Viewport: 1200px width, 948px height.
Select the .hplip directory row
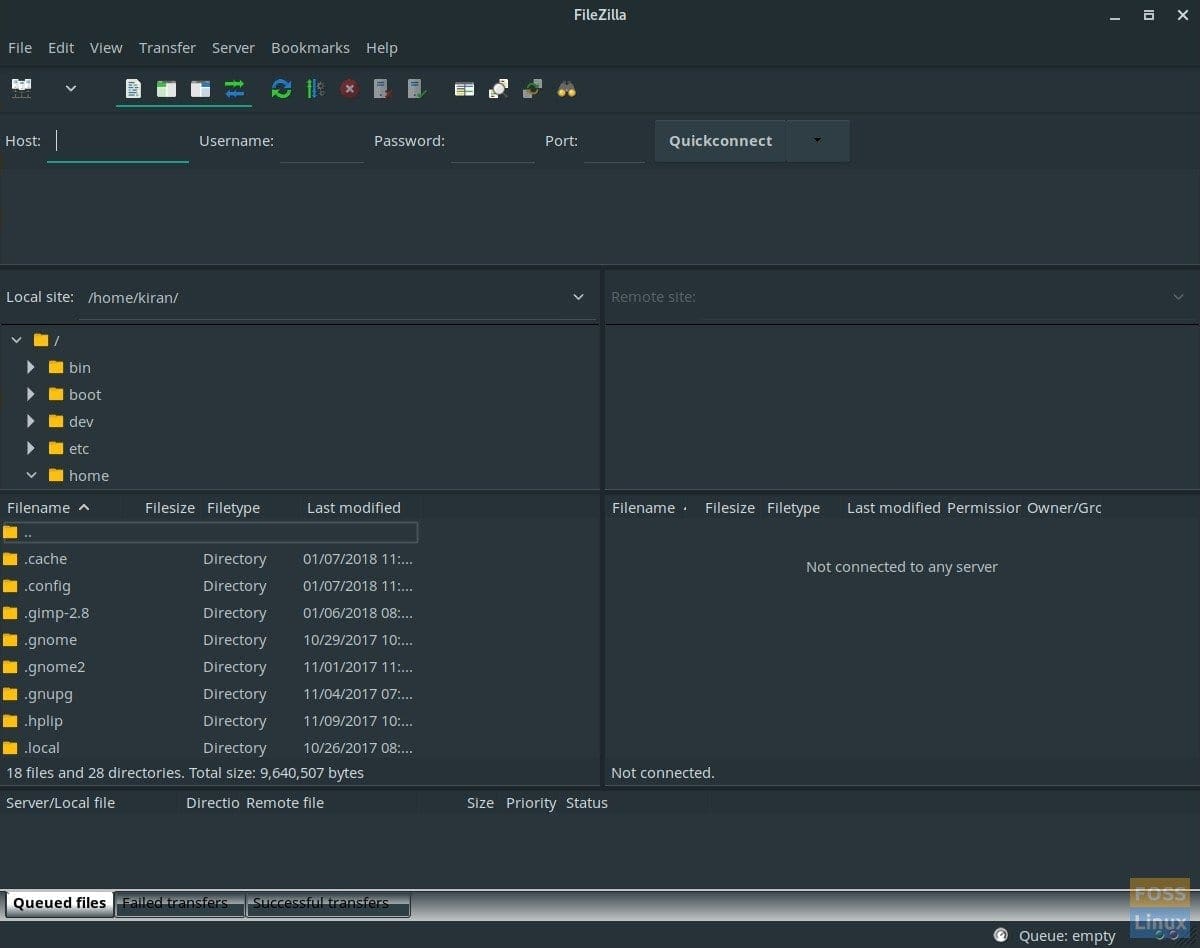coord(210,721)
